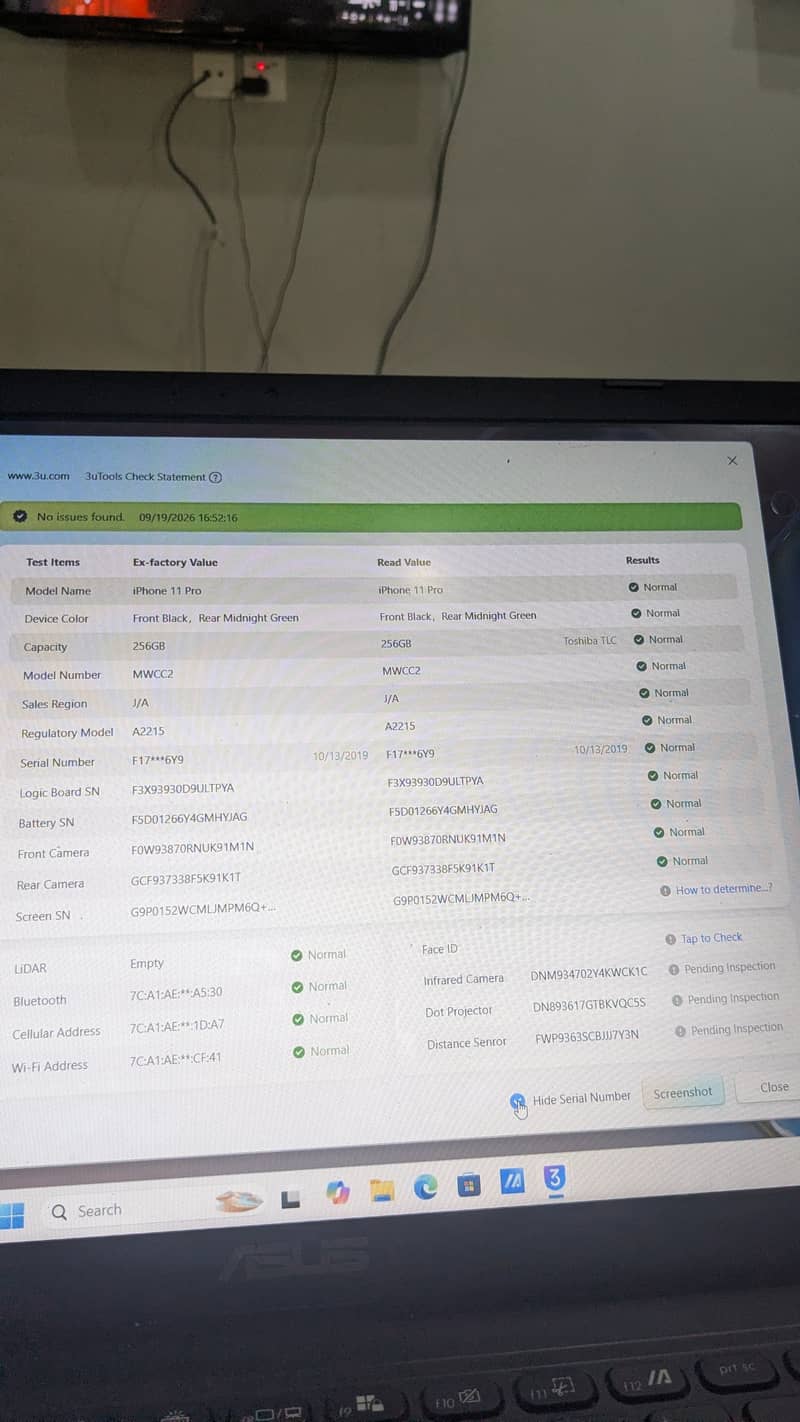
Task: Click the Windows Start button
Action: pyautogui.click(x=12, y=1216)
